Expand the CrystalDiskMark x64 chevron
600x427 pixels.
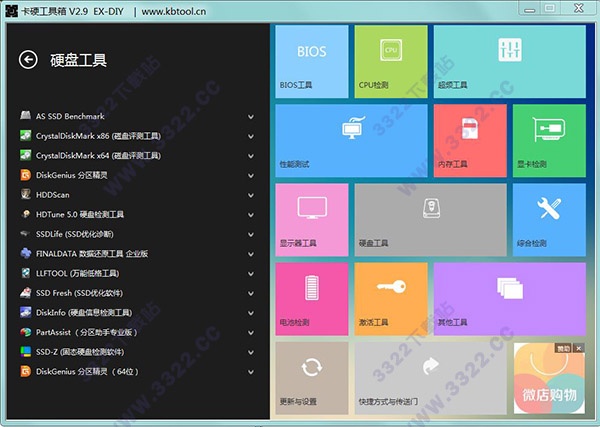point(251,156)
